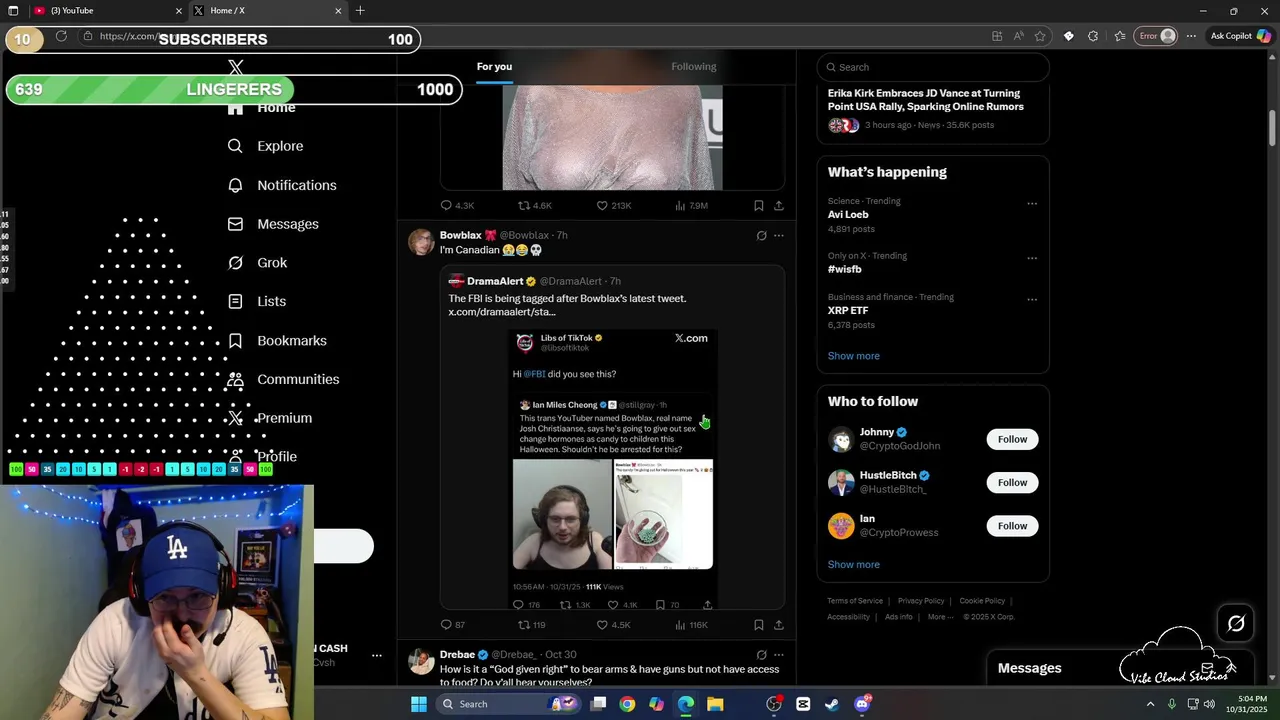Open Notifications bell in sidebar
Viewport: 1280px width, 720px height.
[x=281, y=185]
